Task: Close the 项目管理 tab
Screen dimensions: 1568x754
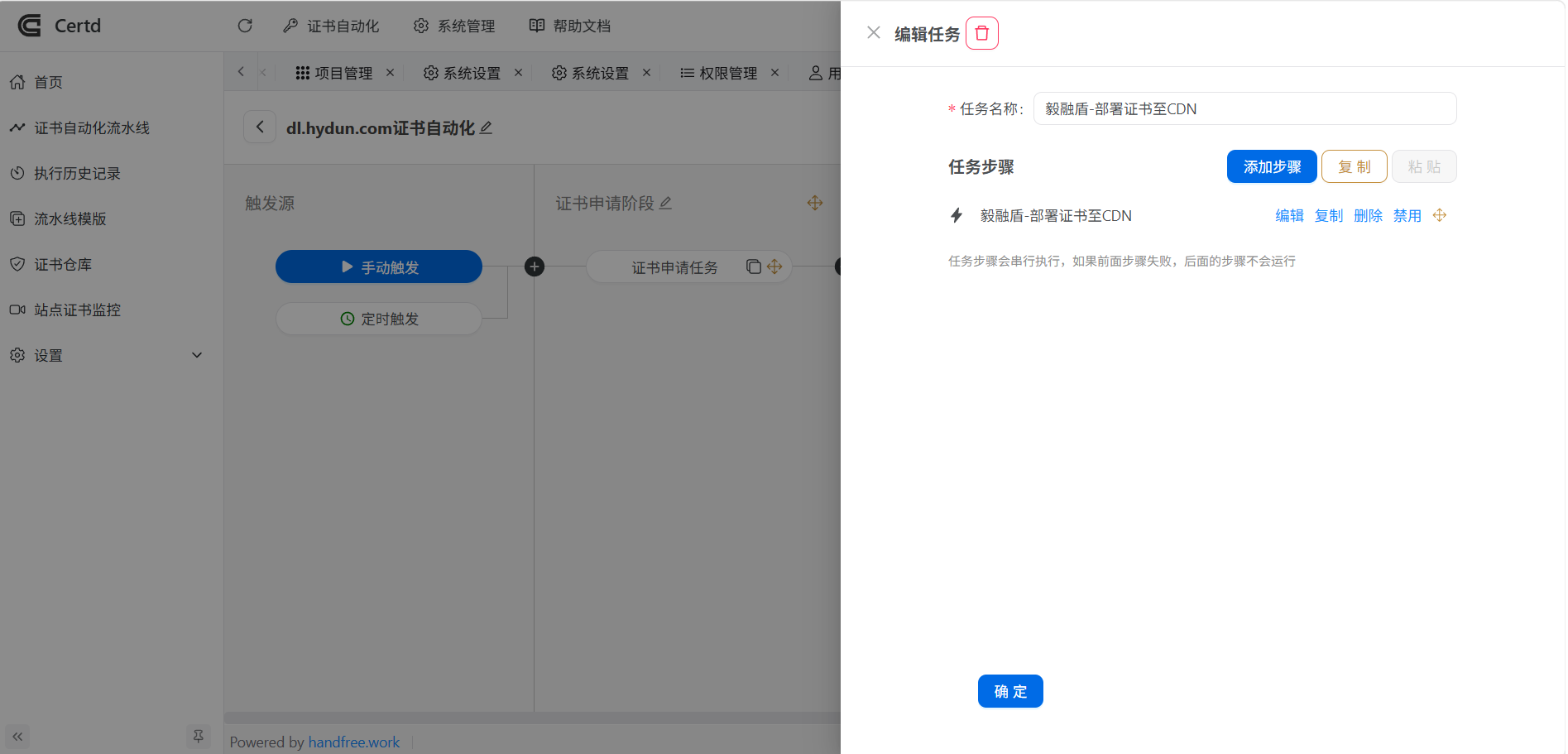Action: click(x=390, y=73)
